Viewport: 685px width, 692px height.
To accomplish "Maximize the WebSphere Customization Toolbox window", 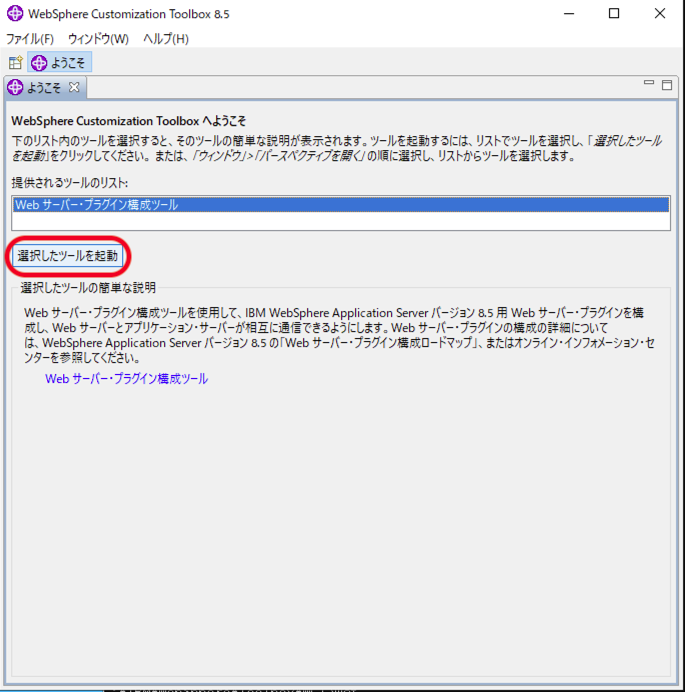I will [614, 14].
